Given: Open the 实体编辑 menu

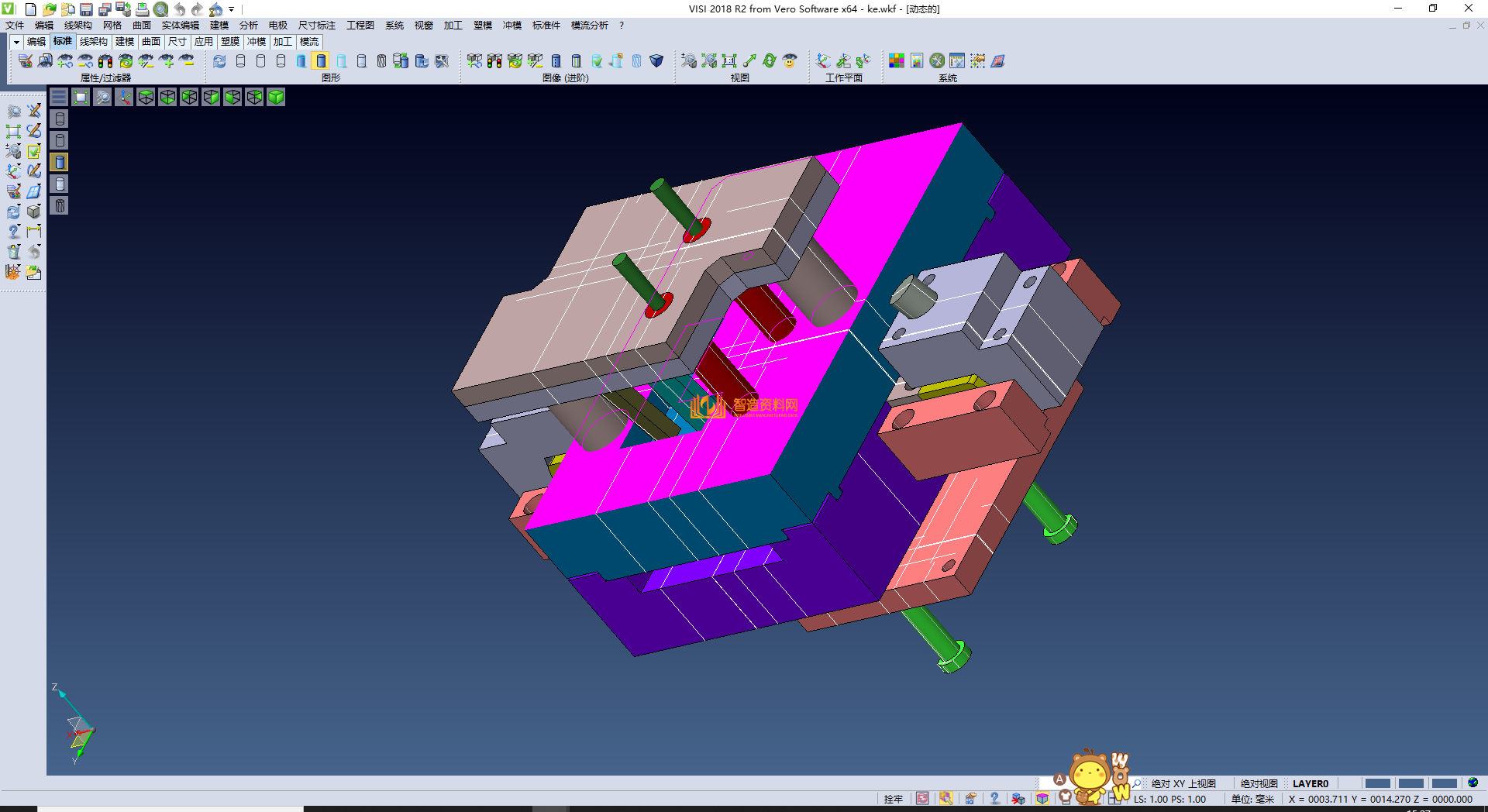Looking at the screenshot, I should pyautogui.click(x=180, y=26).
